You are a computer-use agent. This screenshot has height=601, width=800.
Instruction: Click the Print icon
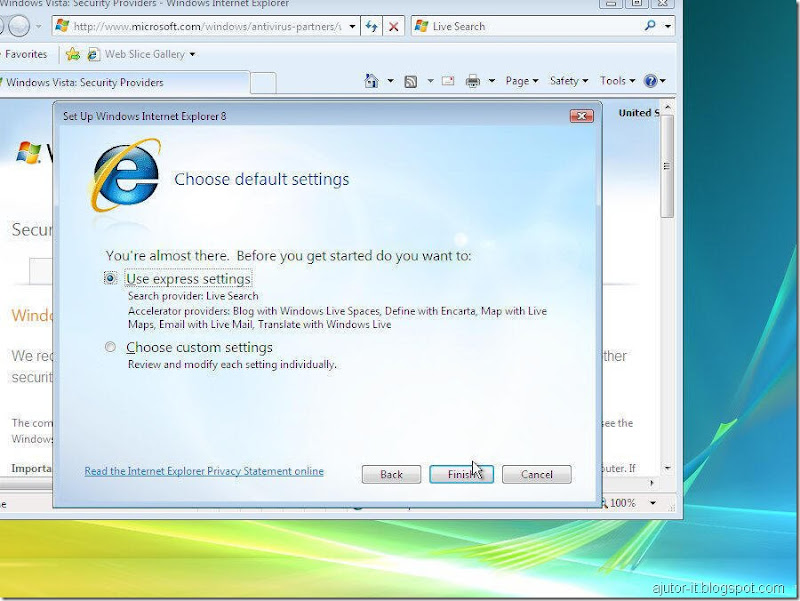point(473,81)
